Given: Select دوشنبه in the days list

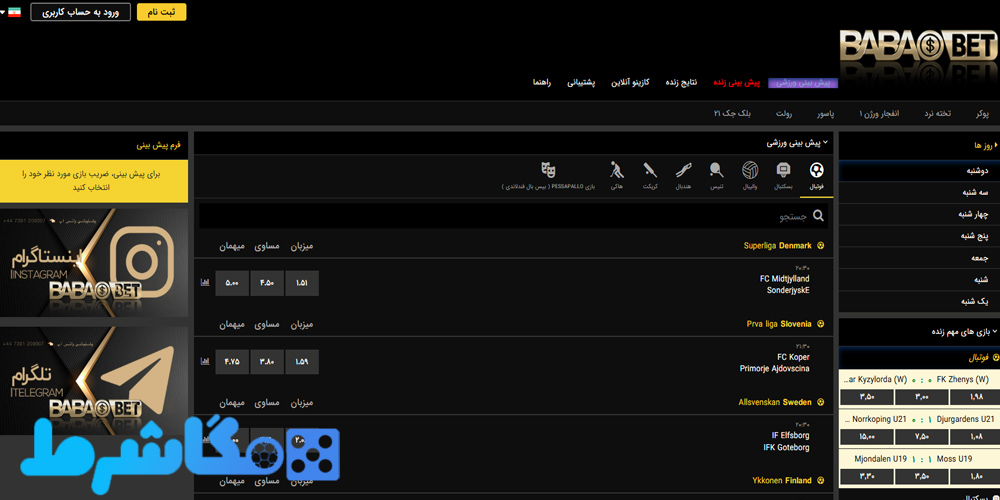Looking at the screenshot, I should pyautogui.click(x=919, y=171).
